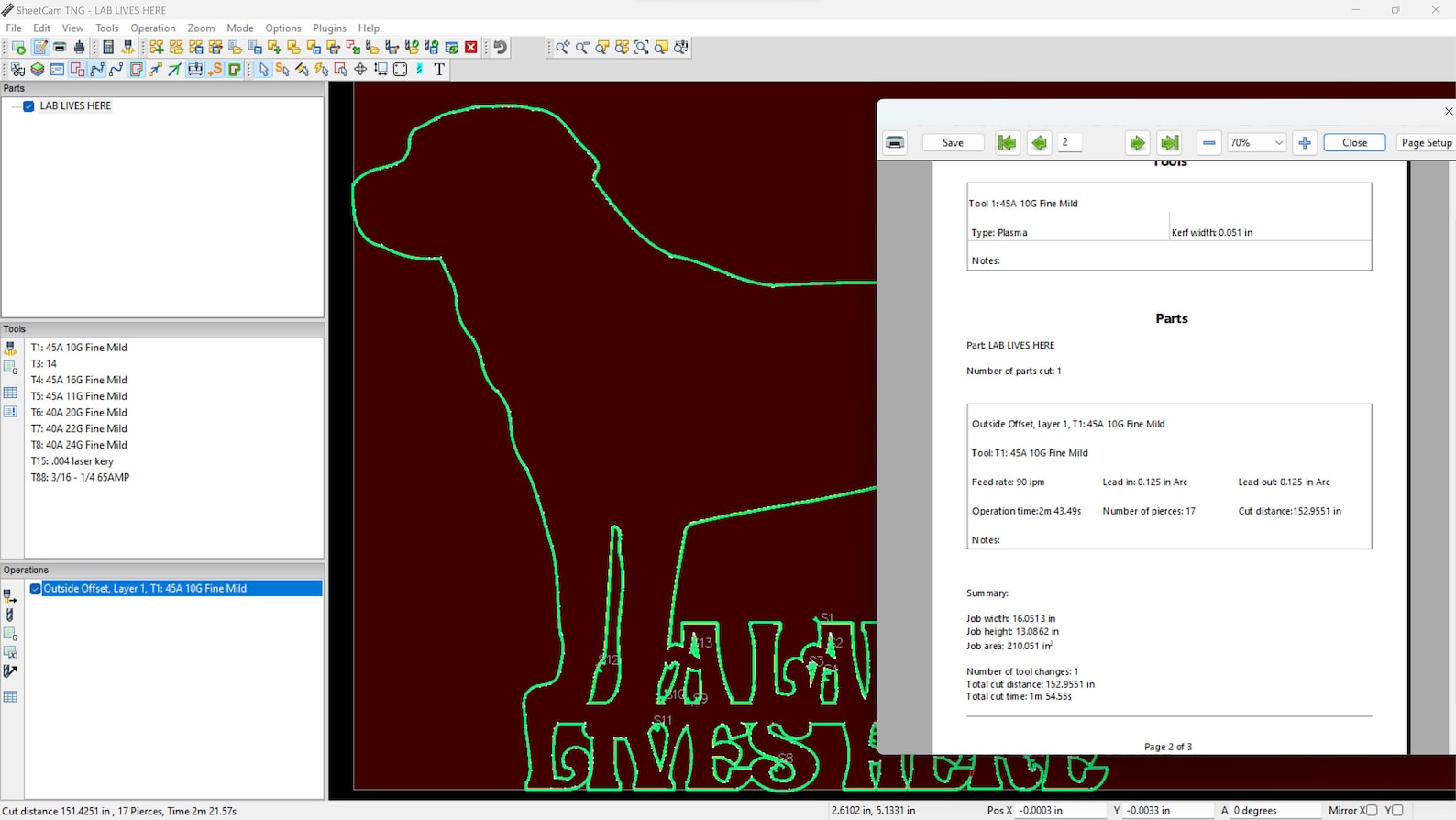Image resolution: width=1456 pixels, height=820 pixels.
Task: Open the Zoom menu in the menu bar
Action: 201,28
